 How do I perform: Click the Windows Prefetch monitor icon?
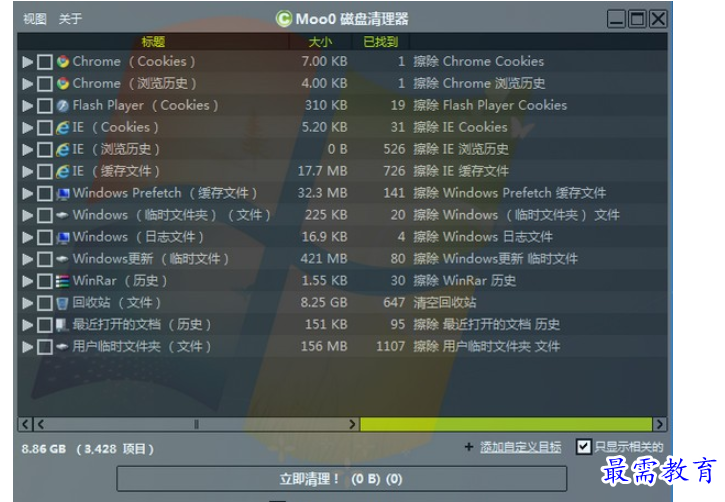tap(63, 194)
